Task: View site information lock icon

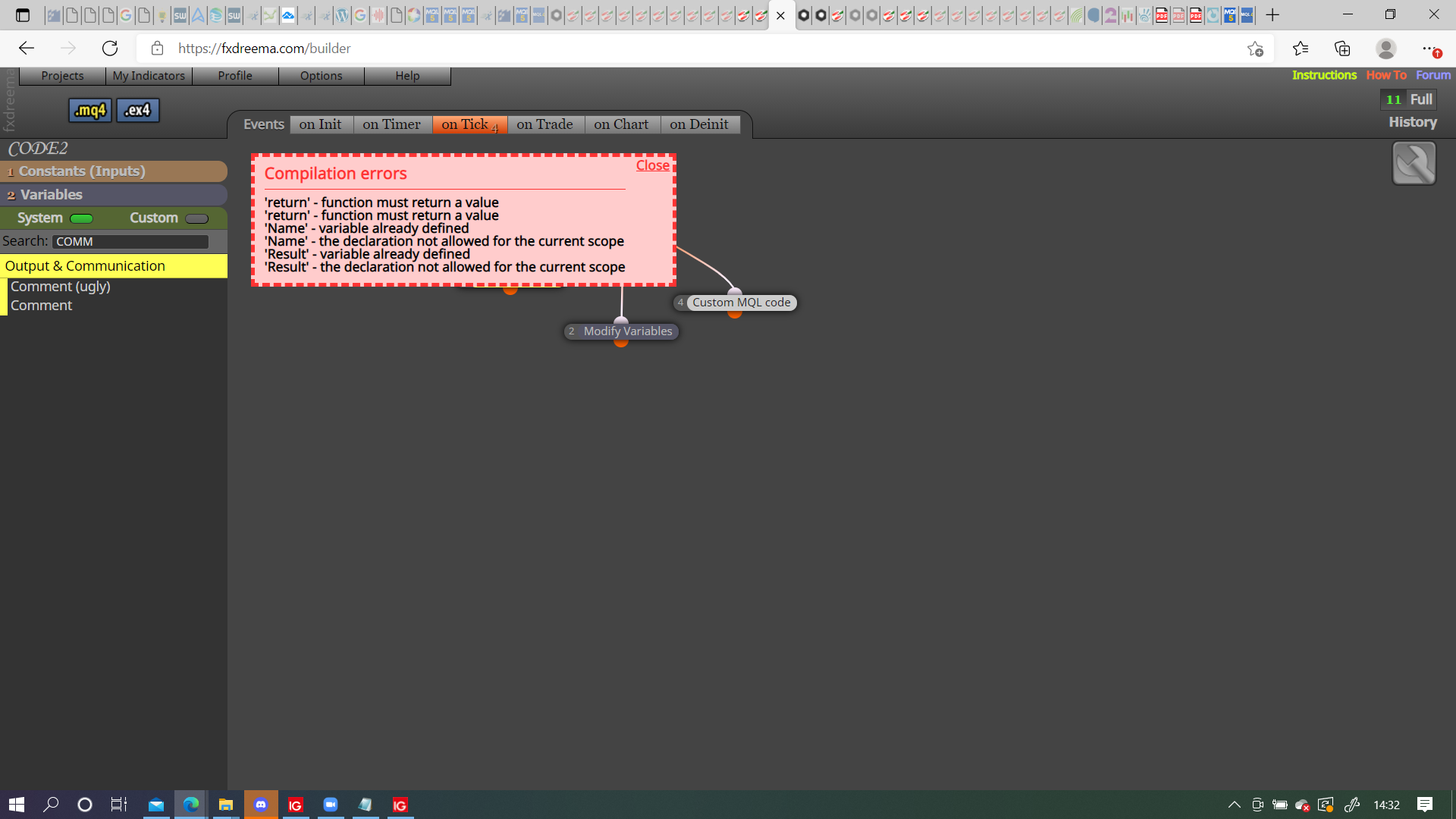Action: pos(157,49)
